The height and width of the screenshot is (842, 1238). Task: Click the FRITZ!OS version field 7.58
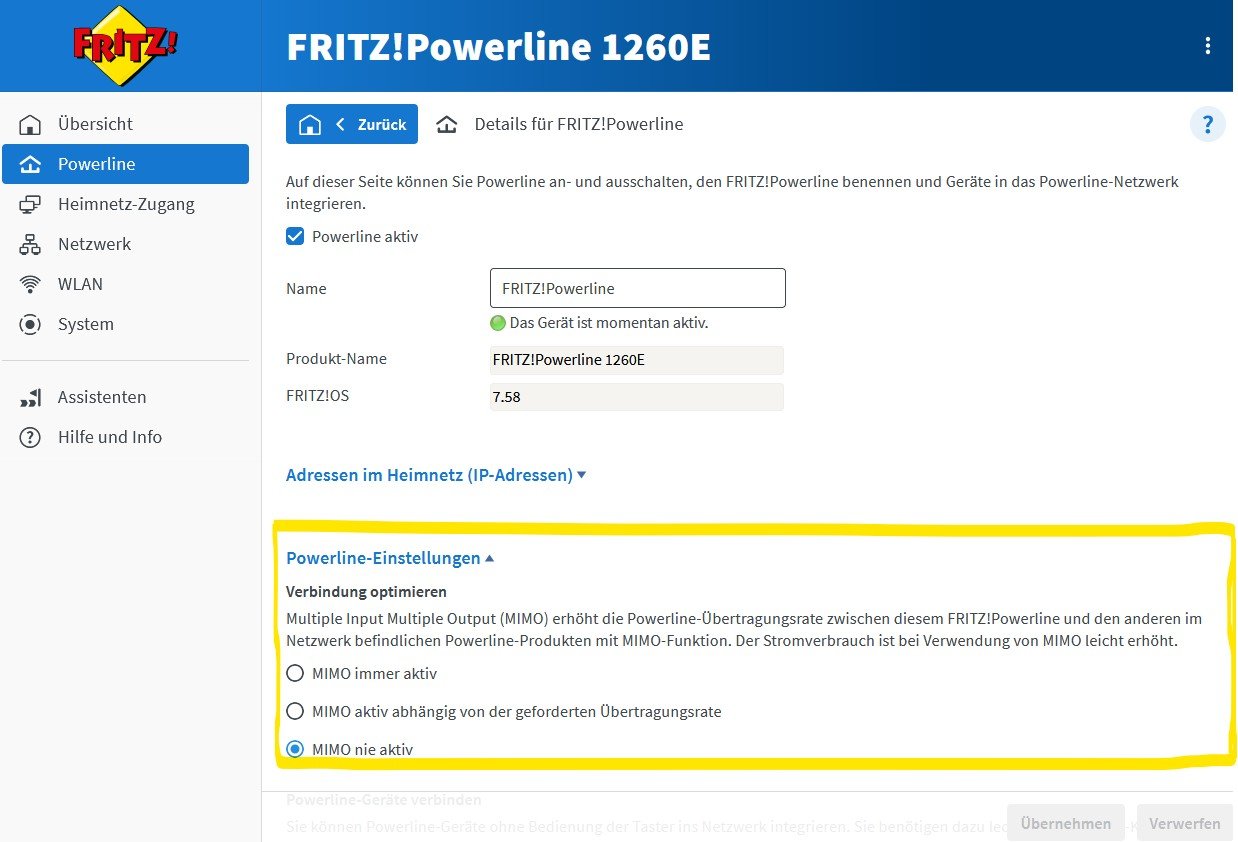click(637, 397)
